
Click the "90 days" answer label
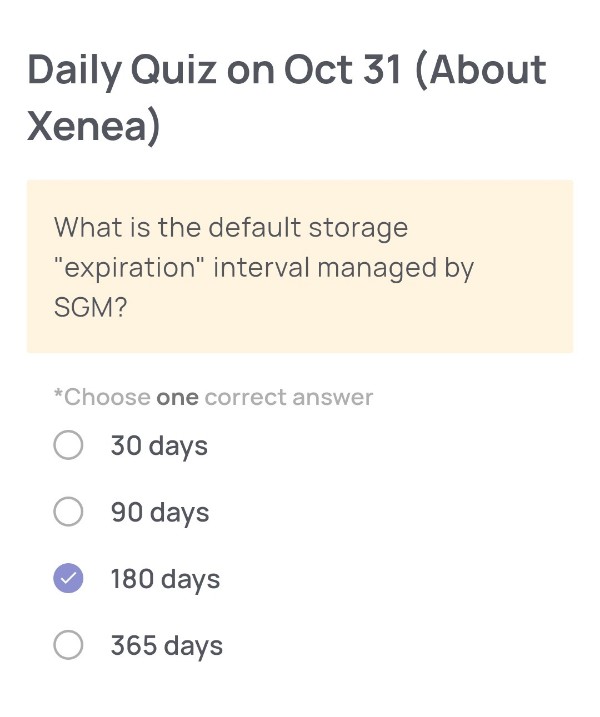pyautogui.click(x=160, y=512)
